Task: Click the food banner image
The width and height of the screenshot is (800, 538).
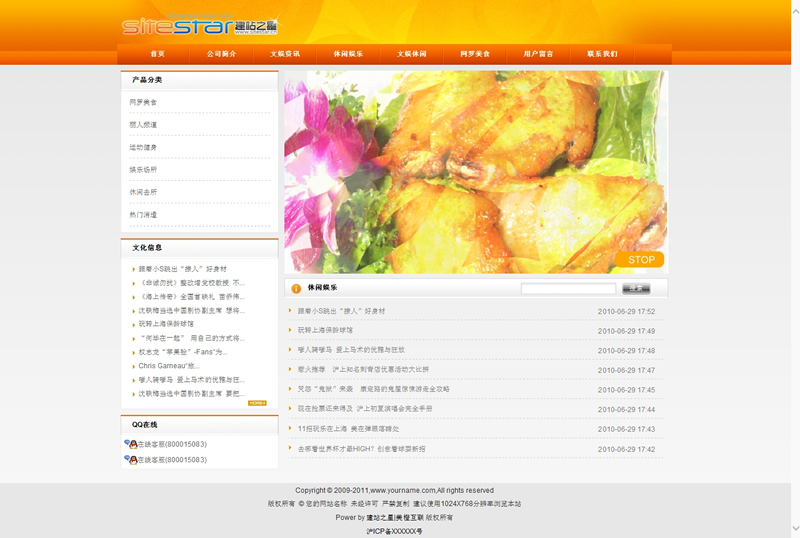Action: tap(475, 170)
